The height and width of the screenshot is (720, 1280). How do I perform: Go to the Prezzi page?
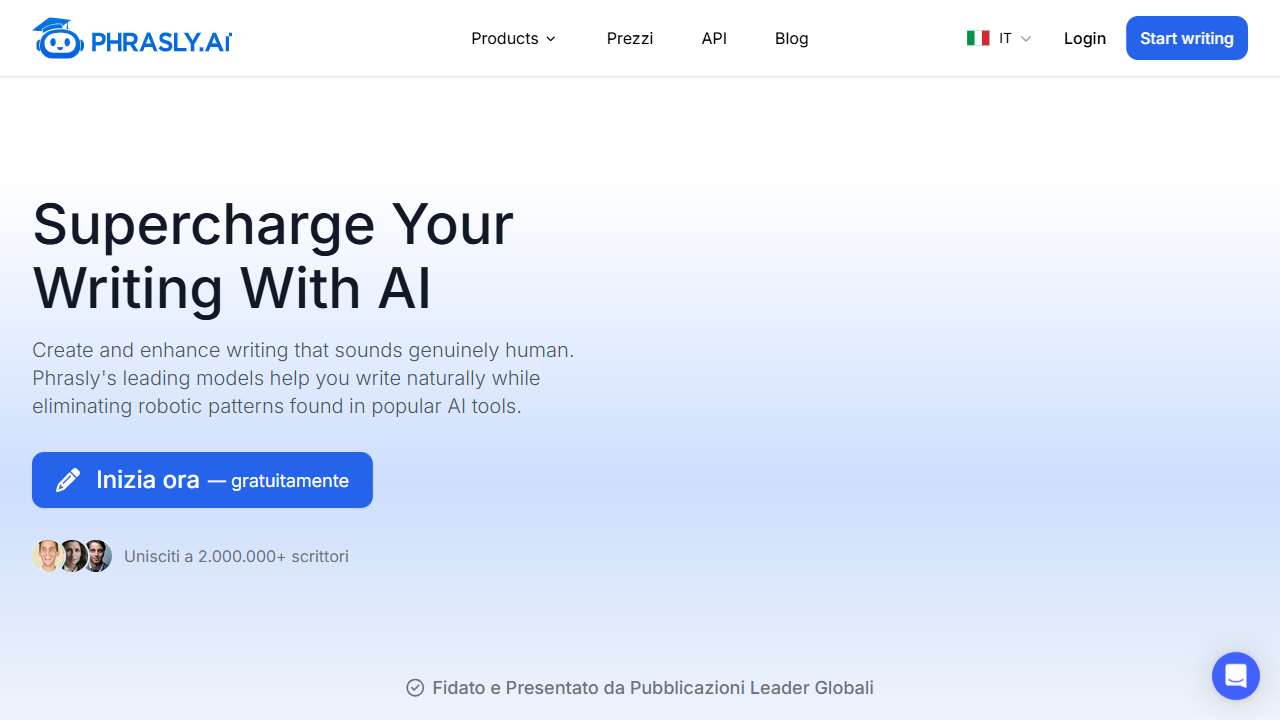[630, 38]
